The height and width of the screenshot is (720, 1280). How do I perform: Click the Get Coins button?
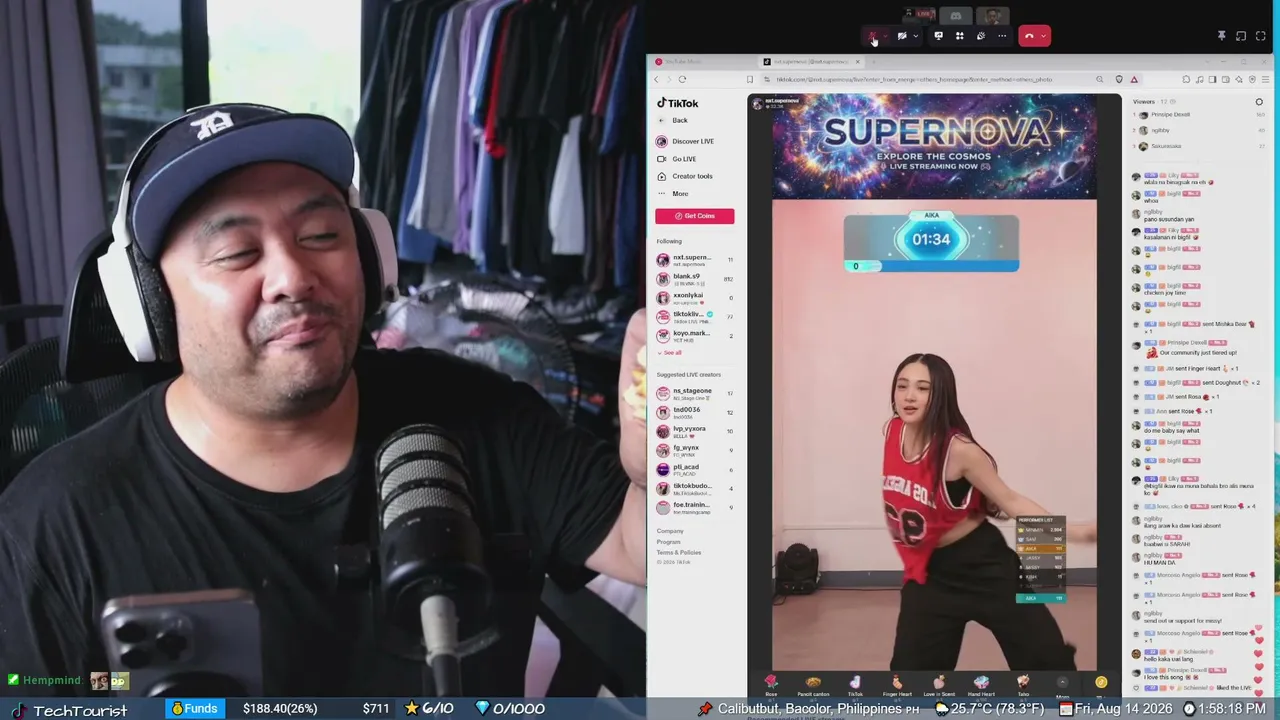click(695, 216)
